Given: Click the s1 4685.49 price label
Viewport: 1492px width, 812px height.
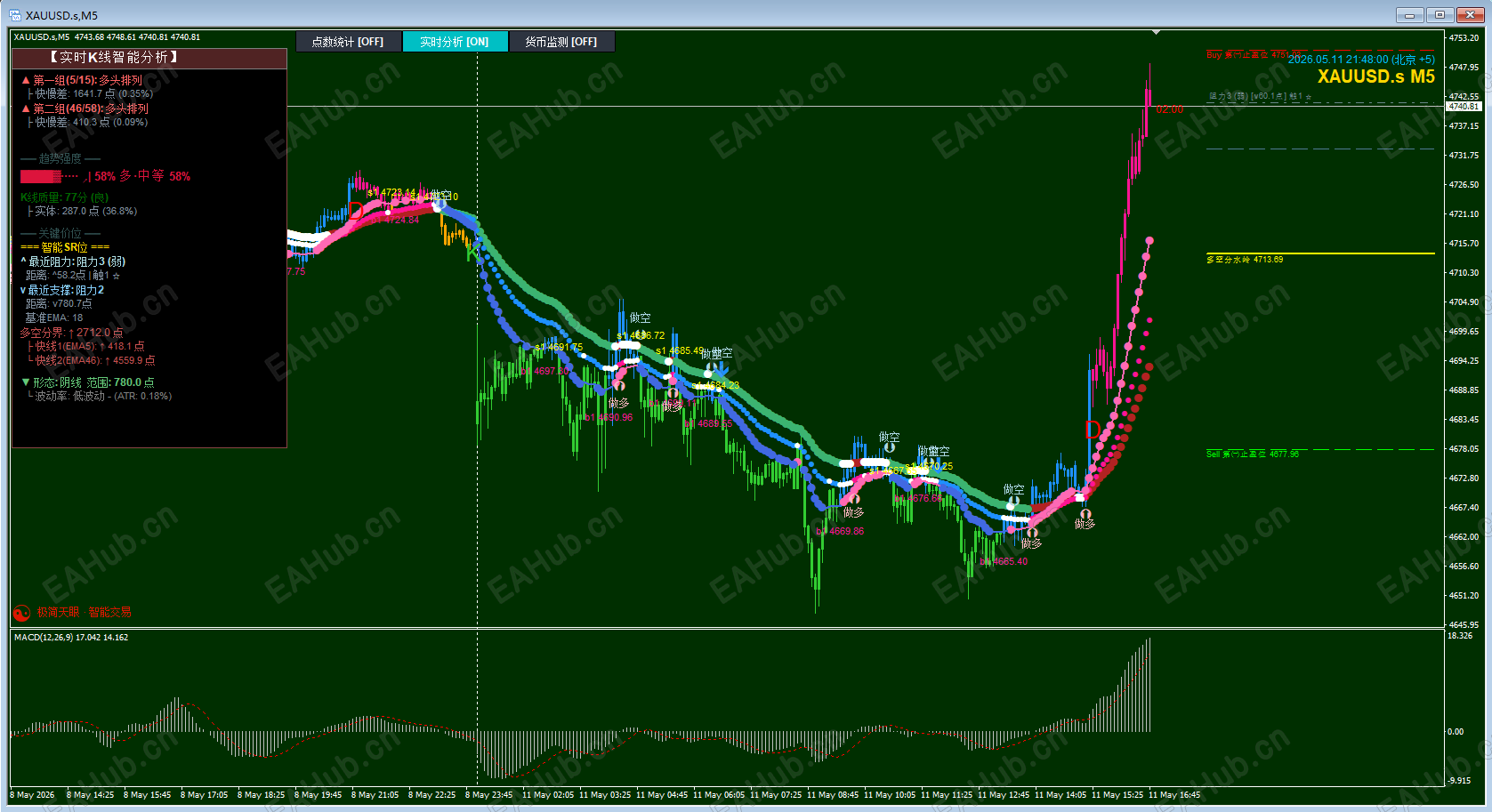Looking at the screenshot, I should click(680, 350).
